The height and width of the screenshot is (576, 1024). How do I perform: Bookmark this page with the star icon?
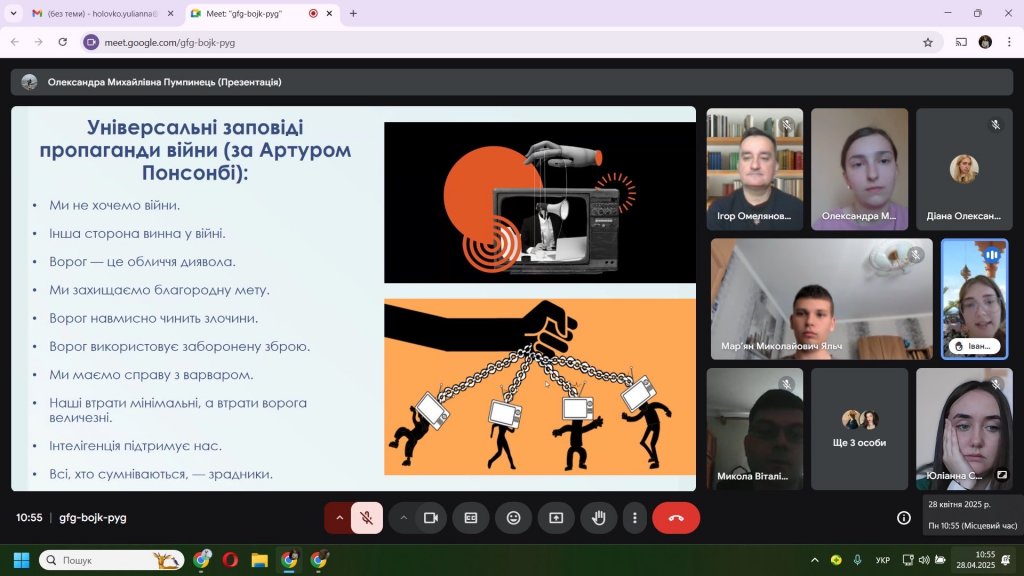point(927,42)
